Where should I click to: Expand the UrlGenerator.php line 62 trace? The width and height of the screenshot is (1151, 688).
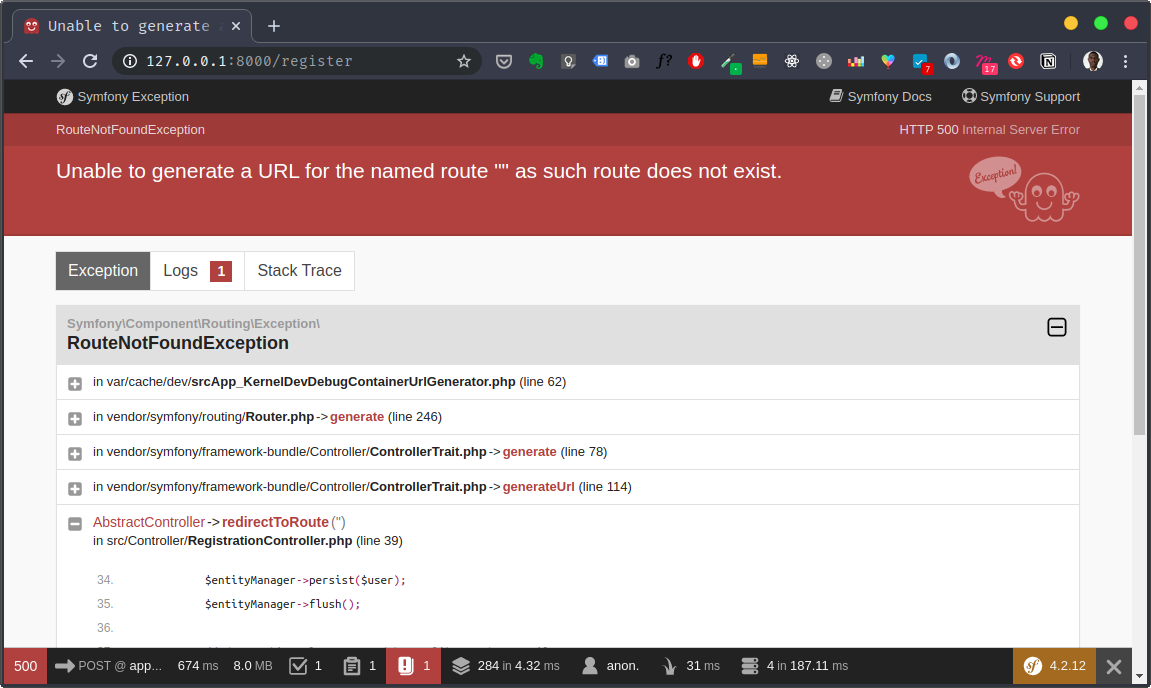[x=75, y=383]
